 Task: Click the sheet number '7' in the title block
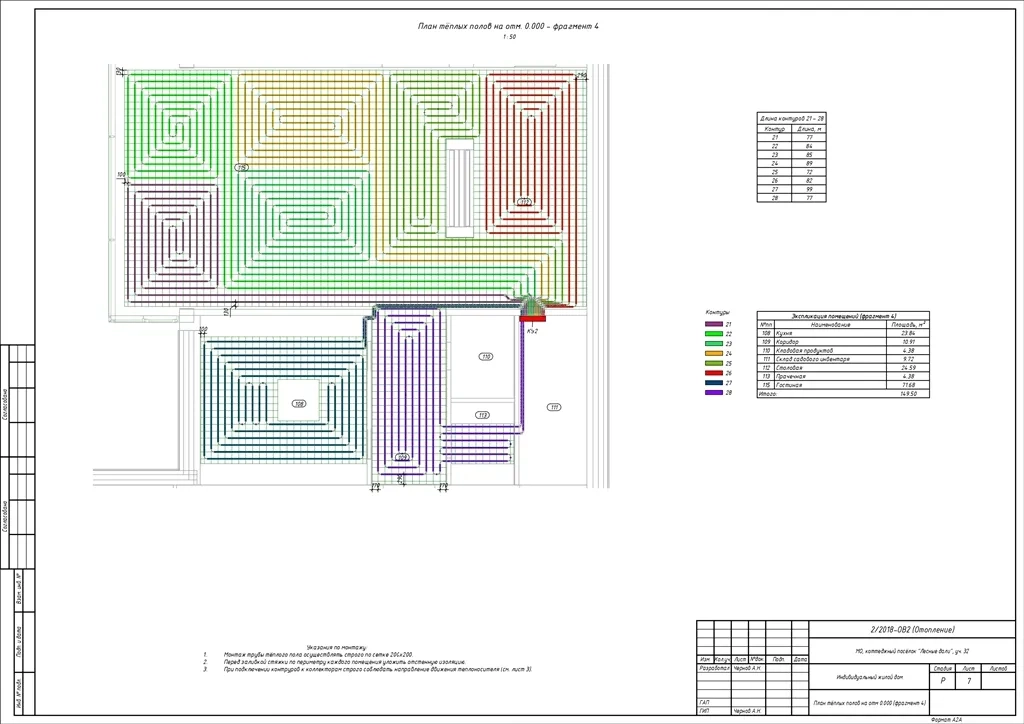pos(969,680)
